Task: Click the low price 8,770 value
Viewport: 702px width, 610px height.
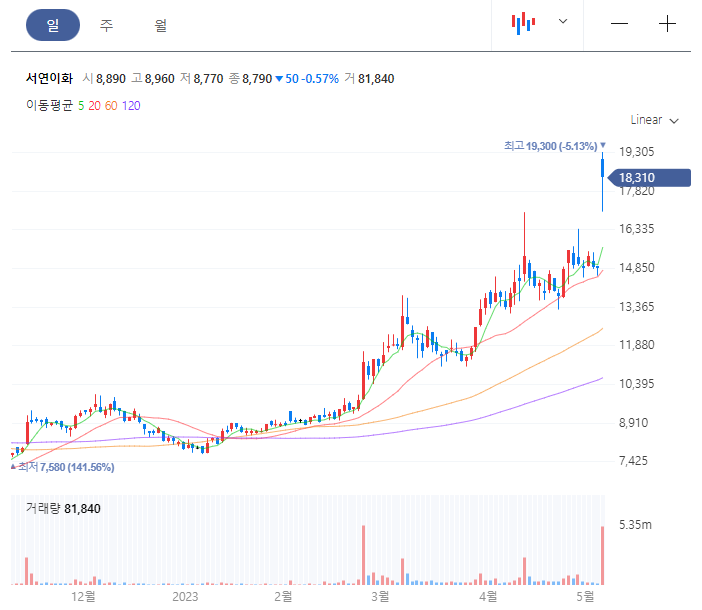Action: point(208,79)
